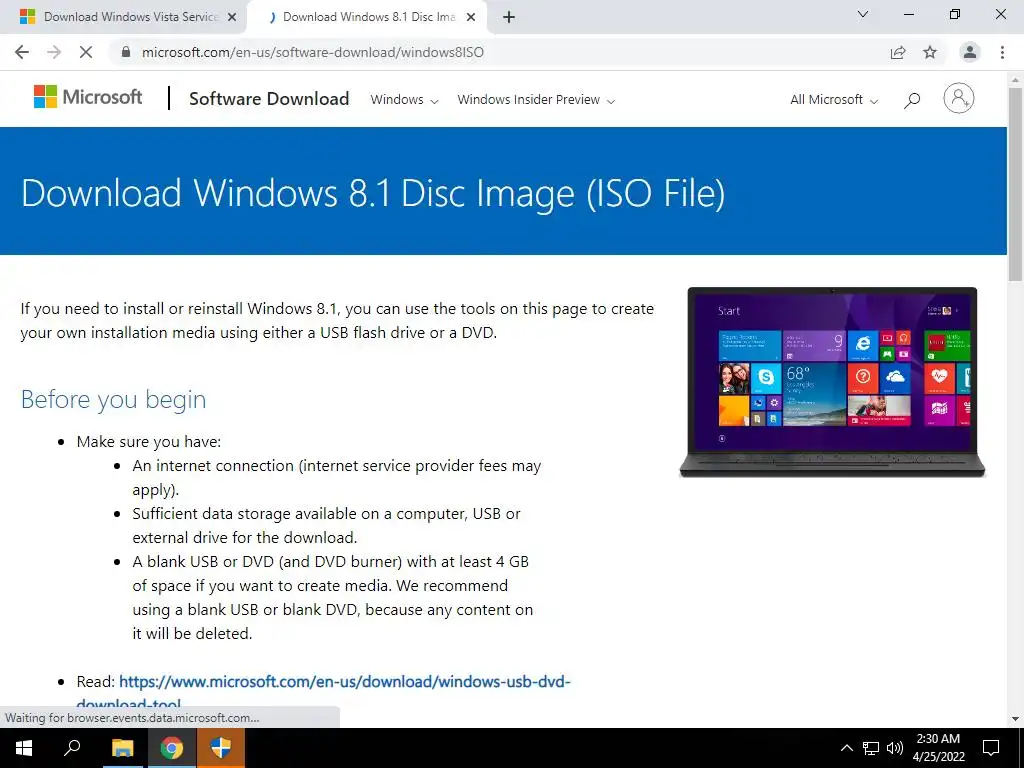Screen dimensions: 1024x768
Task: Click the shield app in taskbar
Action: pos(221,748)
